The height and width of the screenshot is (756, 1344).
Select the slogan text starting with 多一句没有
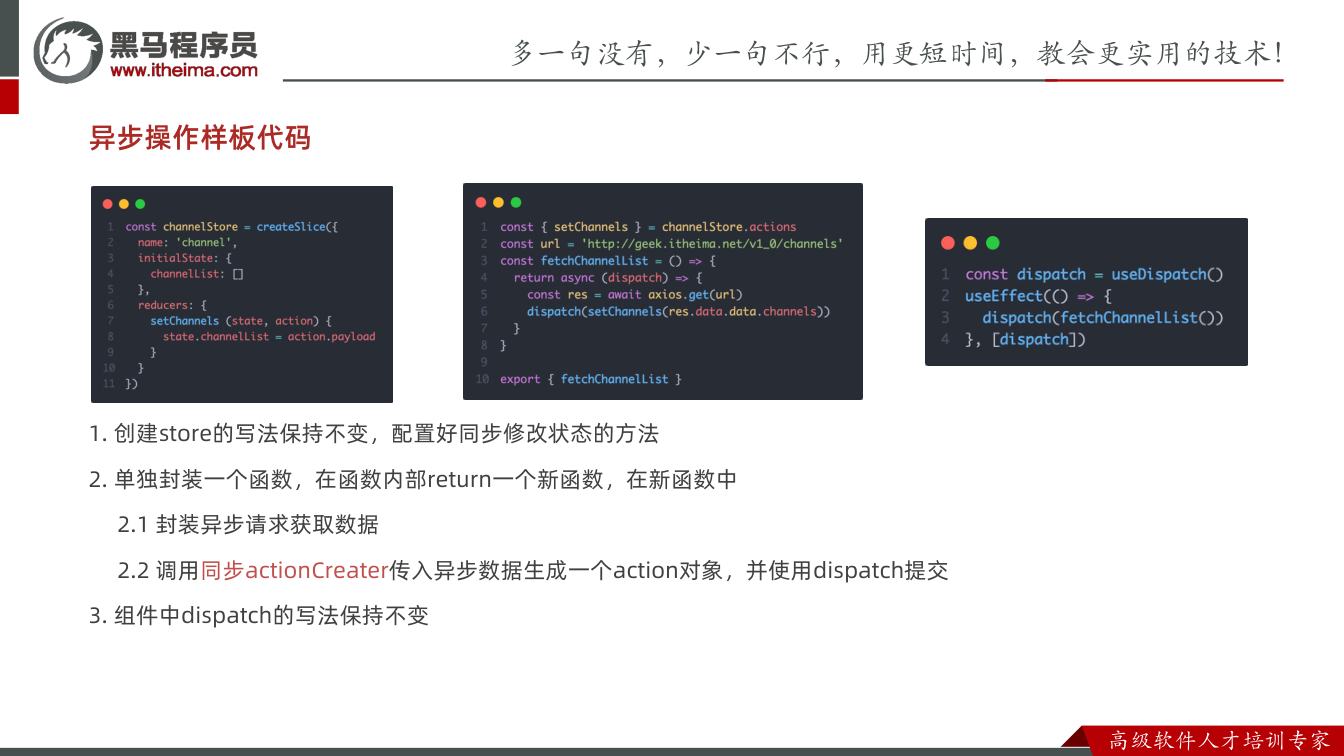(897, 53)
